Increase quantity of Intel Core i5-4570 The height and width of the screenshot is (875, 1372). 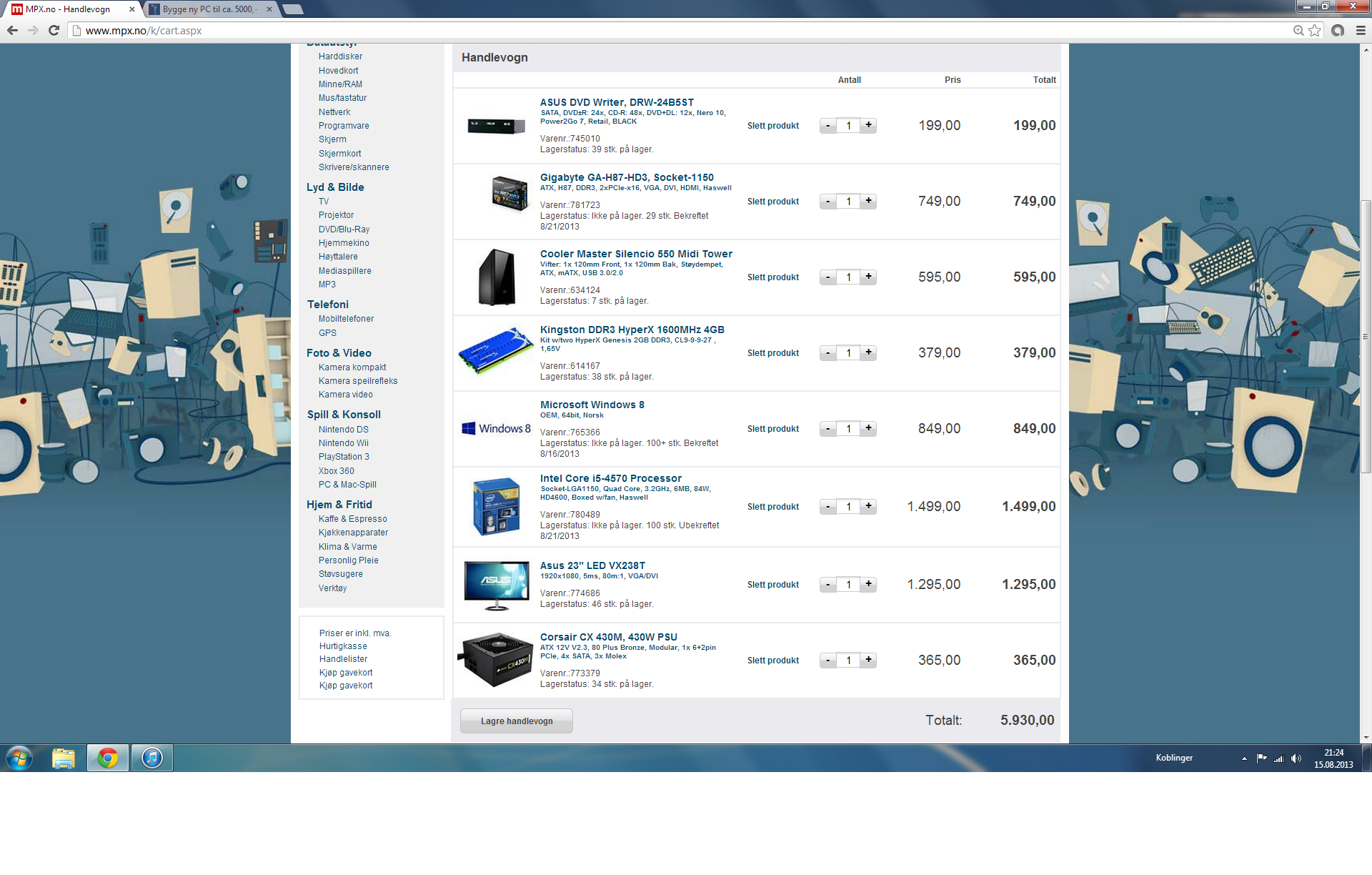868,506
